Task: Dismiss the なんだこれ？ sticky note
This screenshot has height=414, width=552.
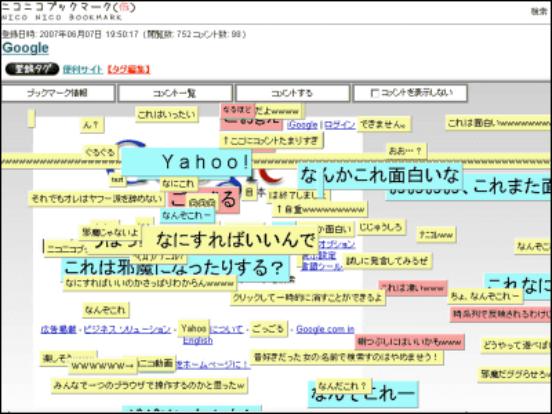Action: pyautogui.click(x=343, y=385)
